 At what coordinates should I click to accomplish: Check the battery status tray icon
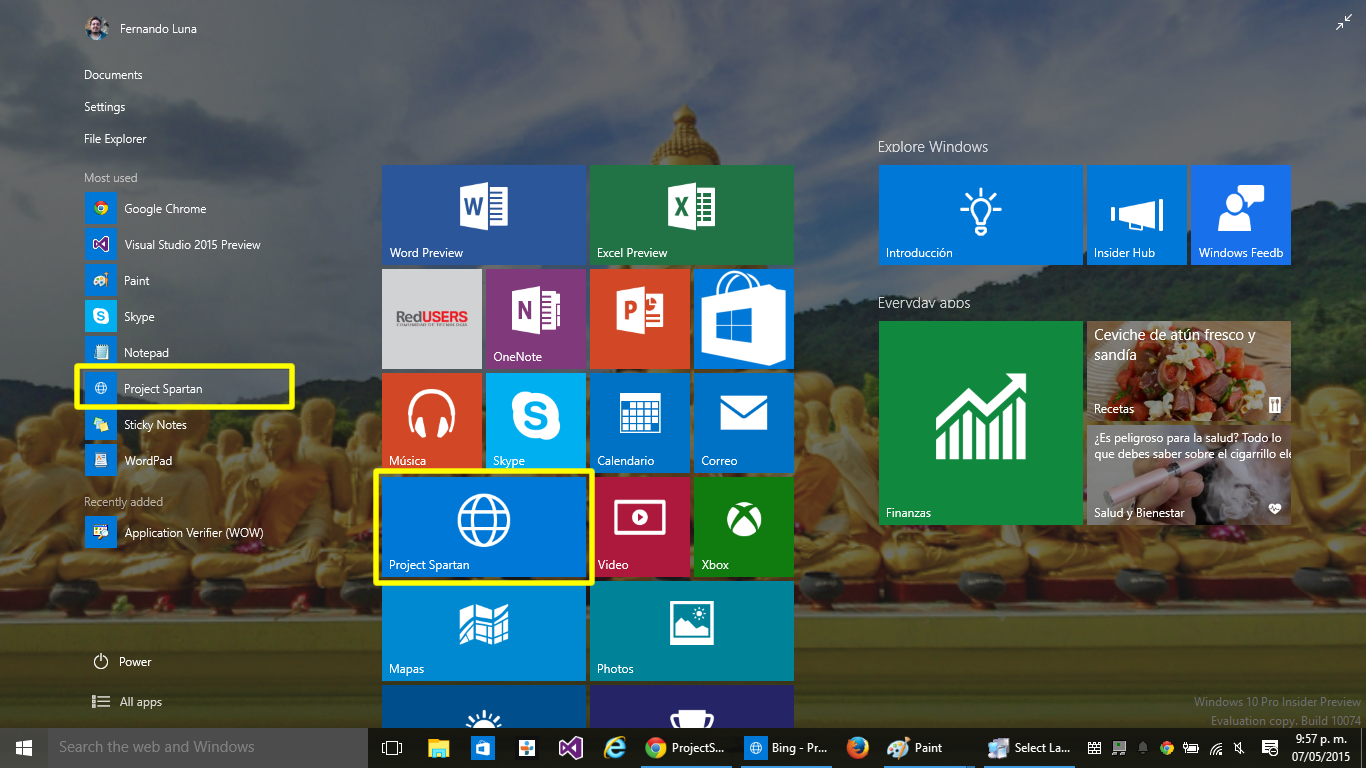point(1190,747)
